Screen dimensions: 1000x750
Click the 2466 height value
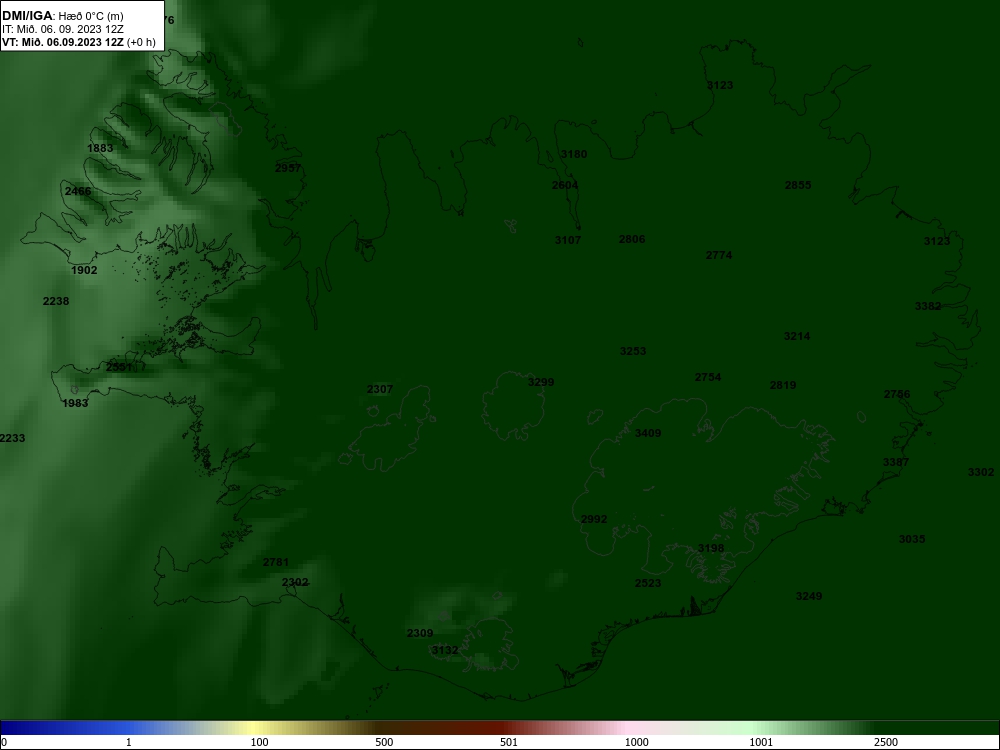[78, 191]
